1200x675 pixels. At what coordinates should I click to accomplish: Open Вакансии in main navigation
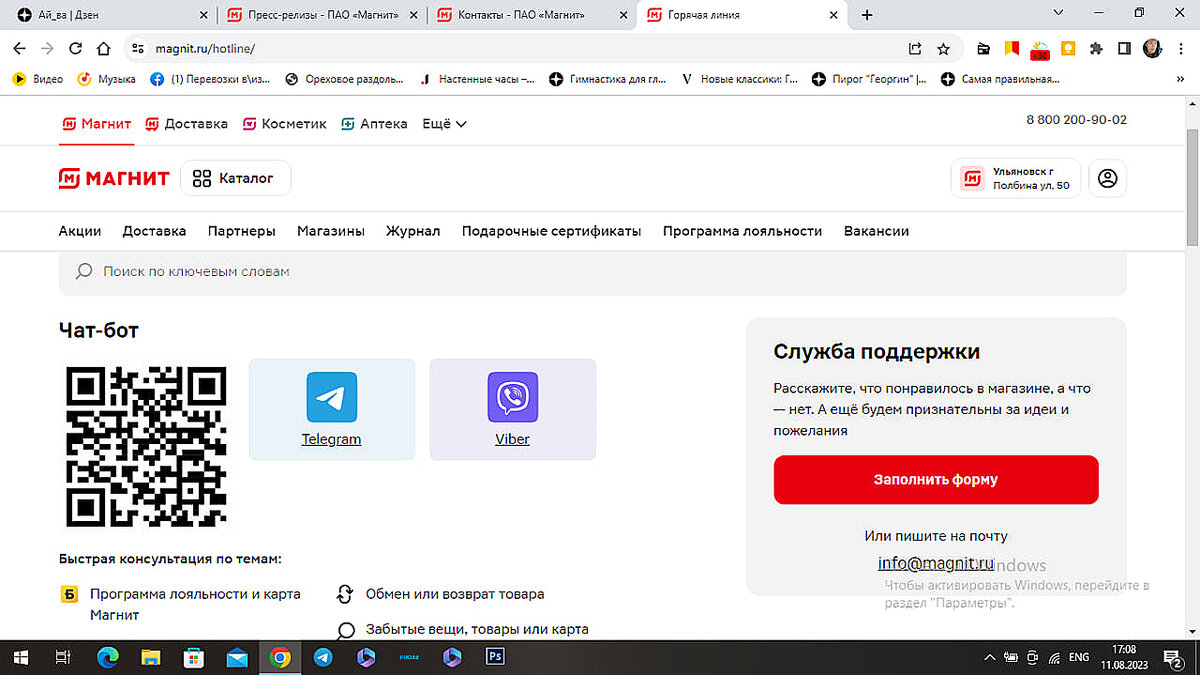click(876, 231)
